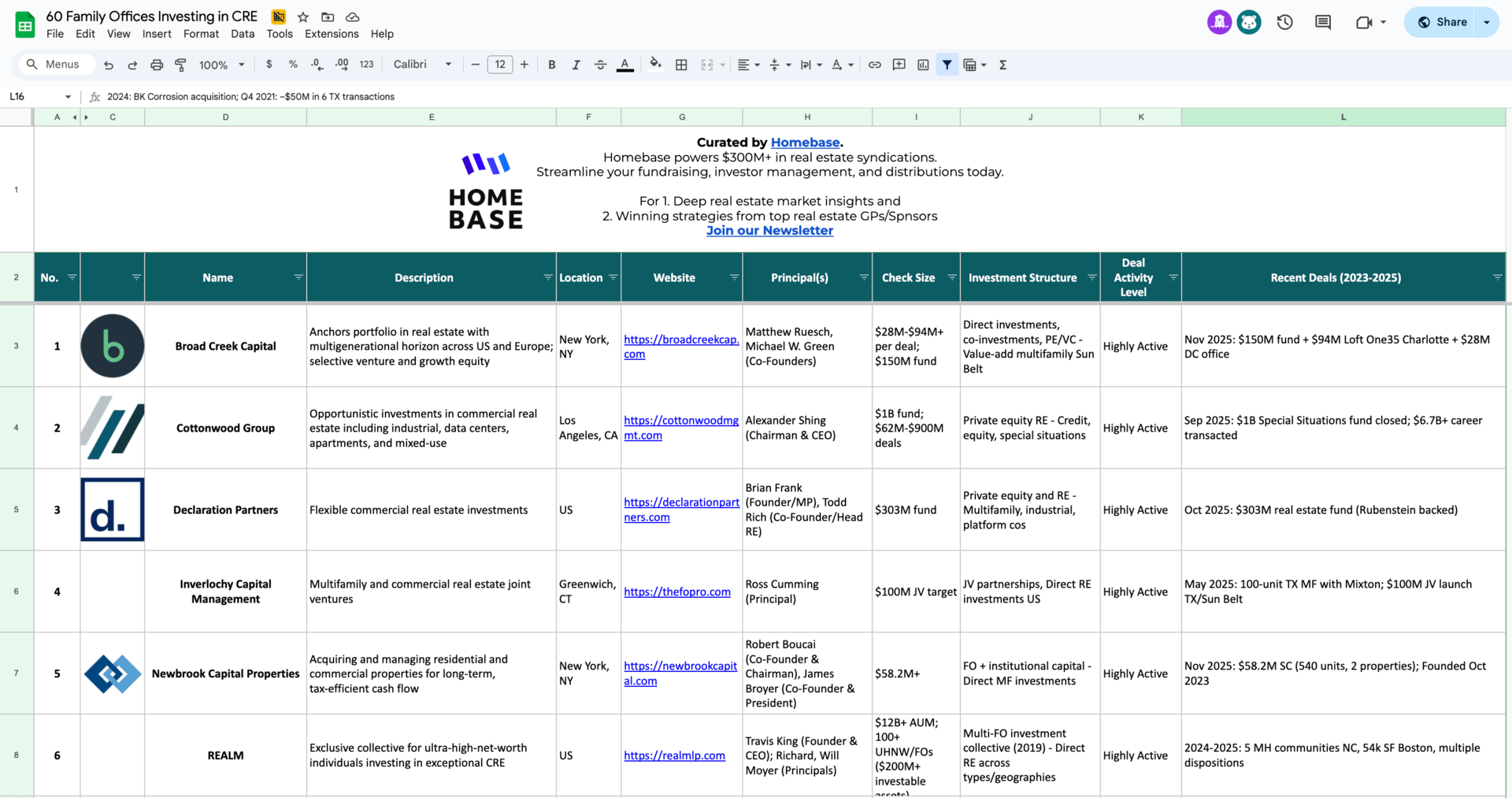
Task: Click the font size input field
Action: click(x=499, y=65)
